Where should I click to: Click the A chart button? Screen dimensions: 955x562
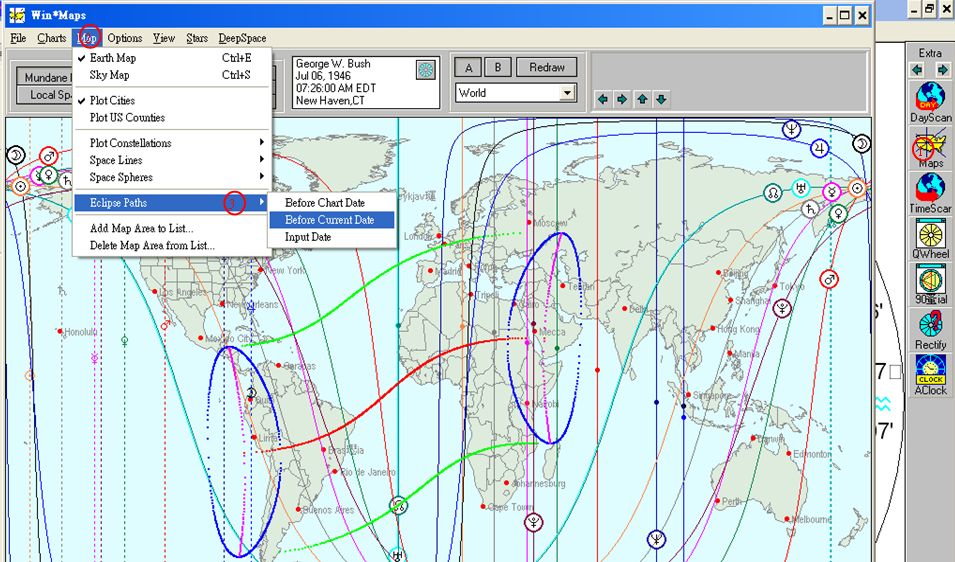pyautogui.click(x=466, y=67)
